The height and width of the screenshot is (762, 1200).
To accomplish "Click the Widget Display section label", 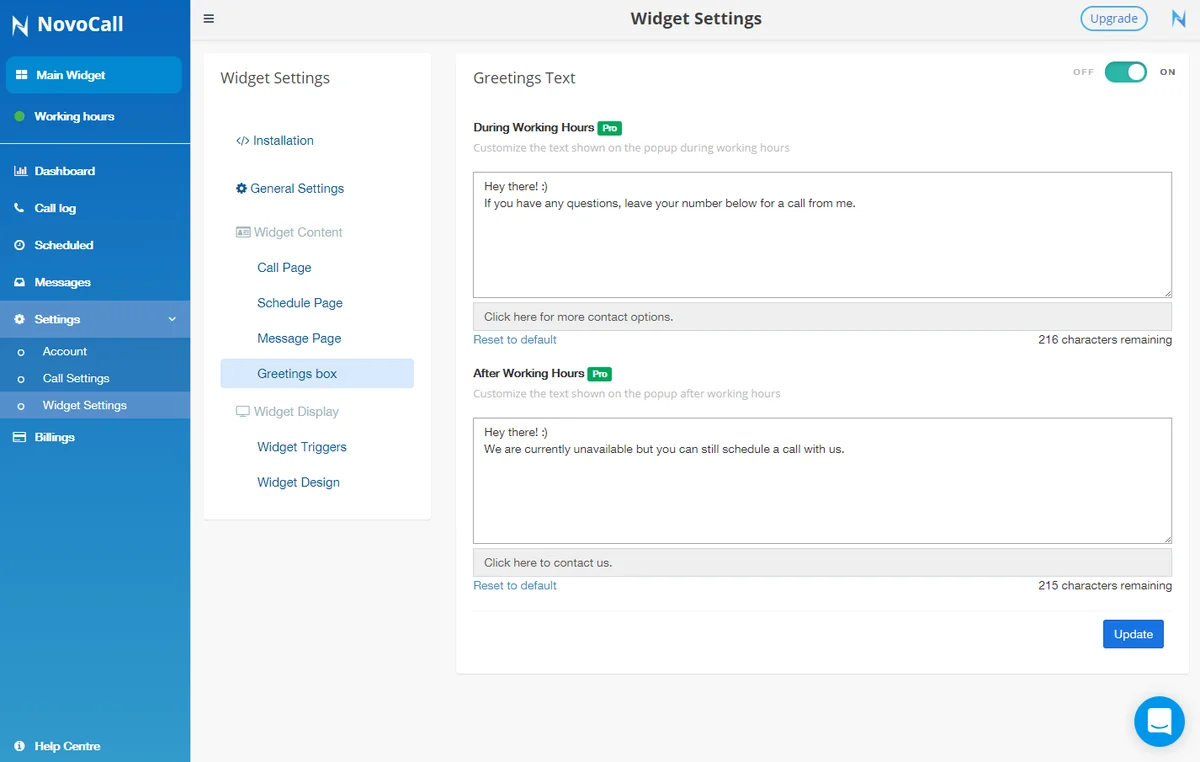I will click(296, 411).
